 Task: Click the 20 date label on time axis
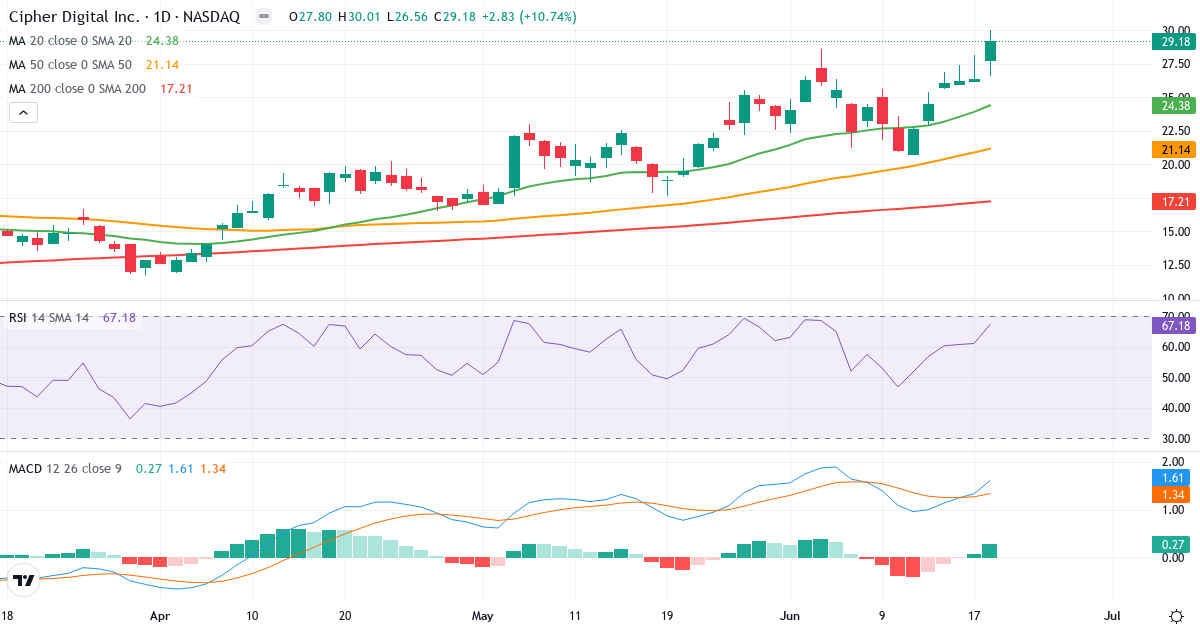point(344,615)
